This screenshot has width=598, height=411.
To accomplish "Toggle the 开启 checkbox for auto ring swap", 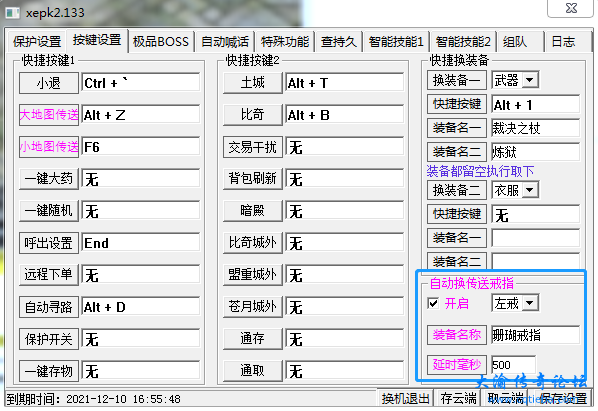I will (x=433, y=303).
